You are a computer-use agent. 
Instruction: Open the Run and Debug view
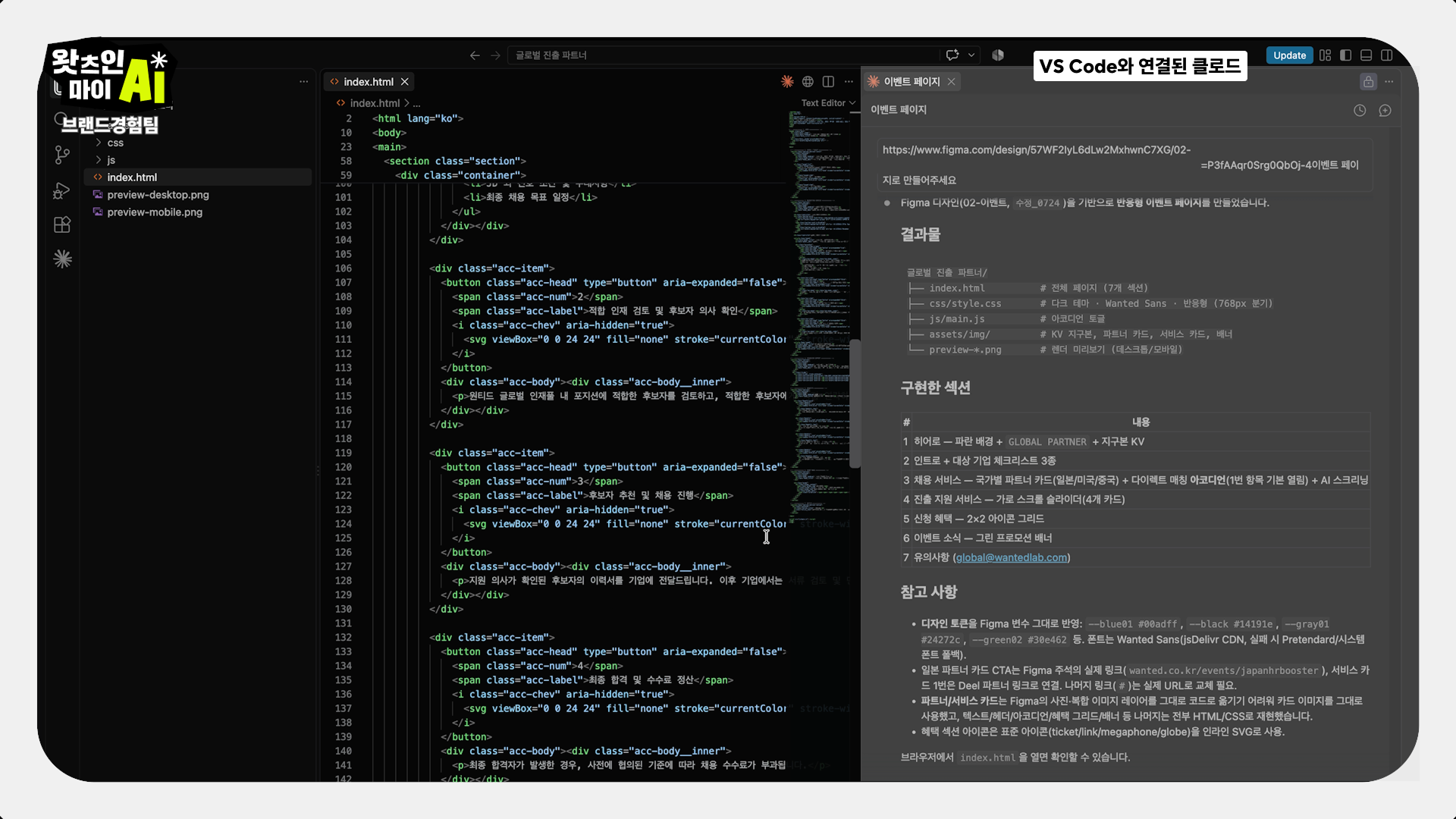pos(62,190)
